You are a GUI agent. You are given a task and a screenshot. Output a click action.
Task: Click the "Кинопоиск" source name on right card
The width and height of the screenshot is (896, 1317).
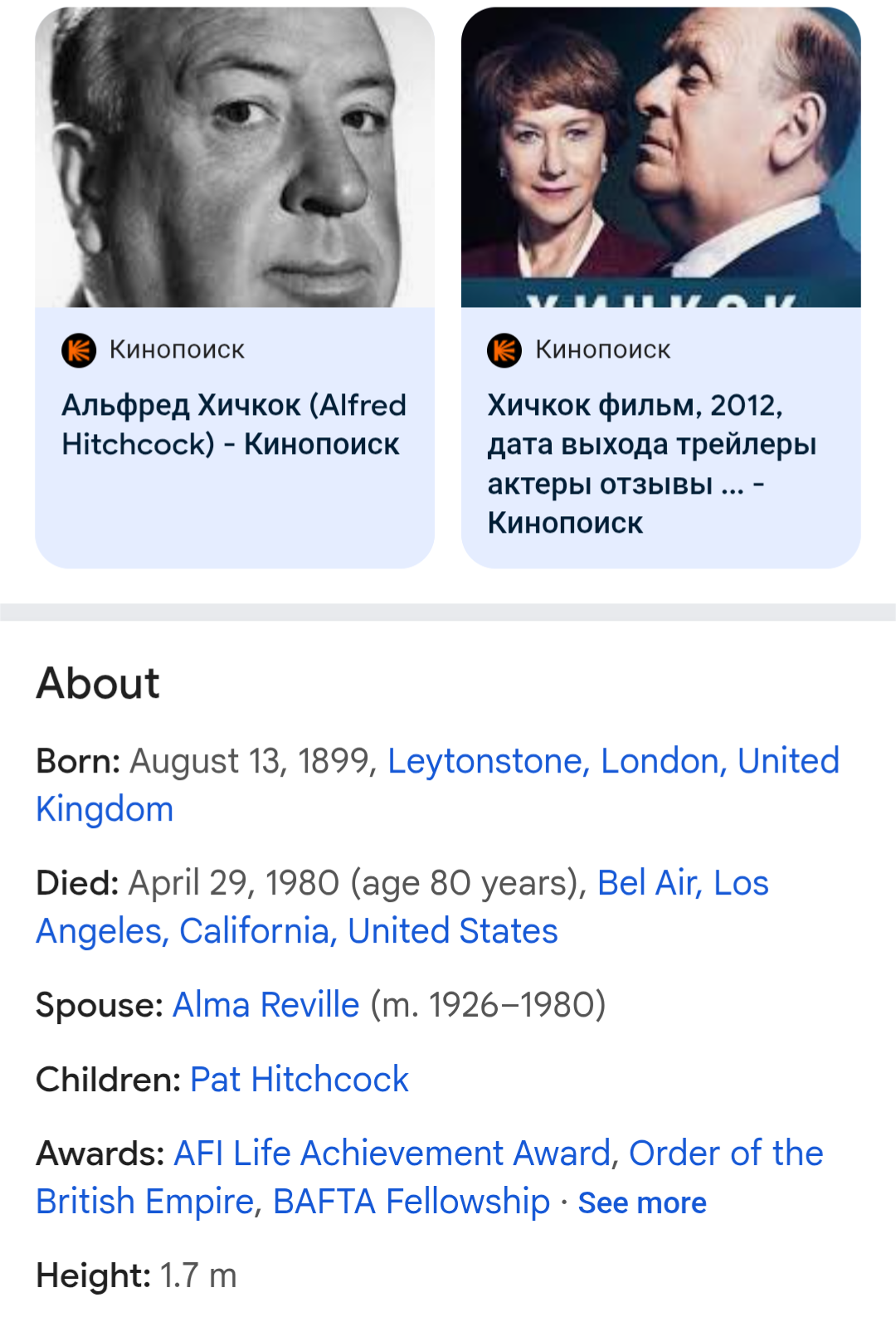click(x=602, y=350)
